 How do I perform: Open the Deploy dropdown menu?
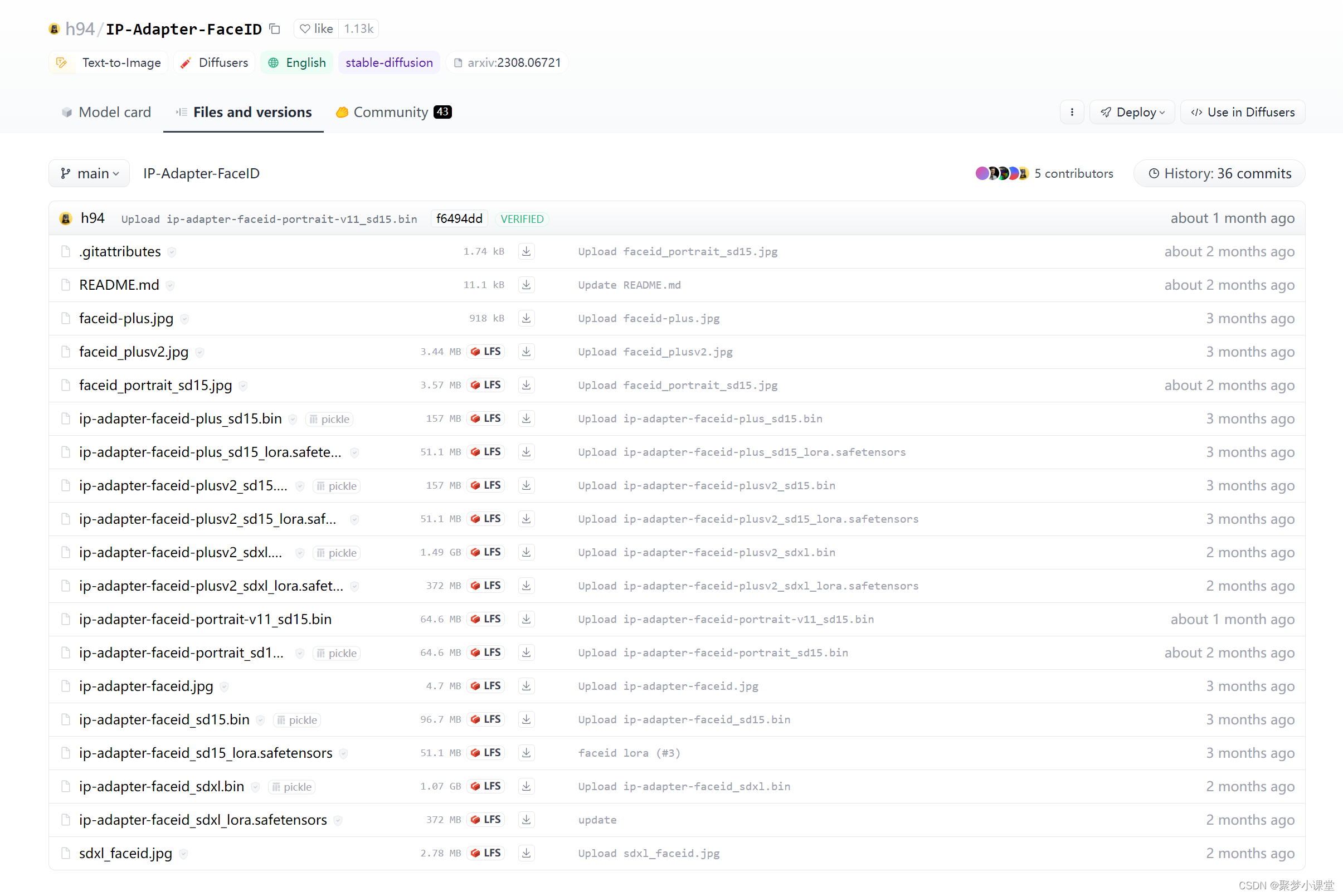pyautogui.click(x=1132, y=112)
